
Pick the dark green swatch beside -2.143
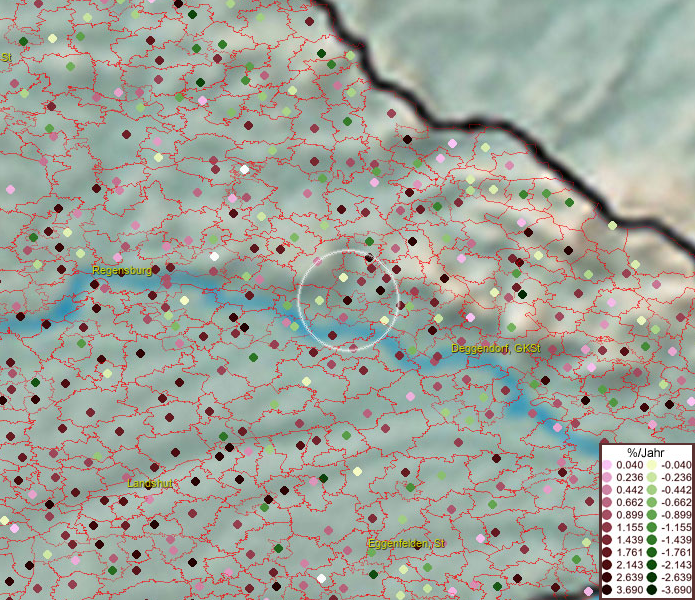[x=652, y=565]
